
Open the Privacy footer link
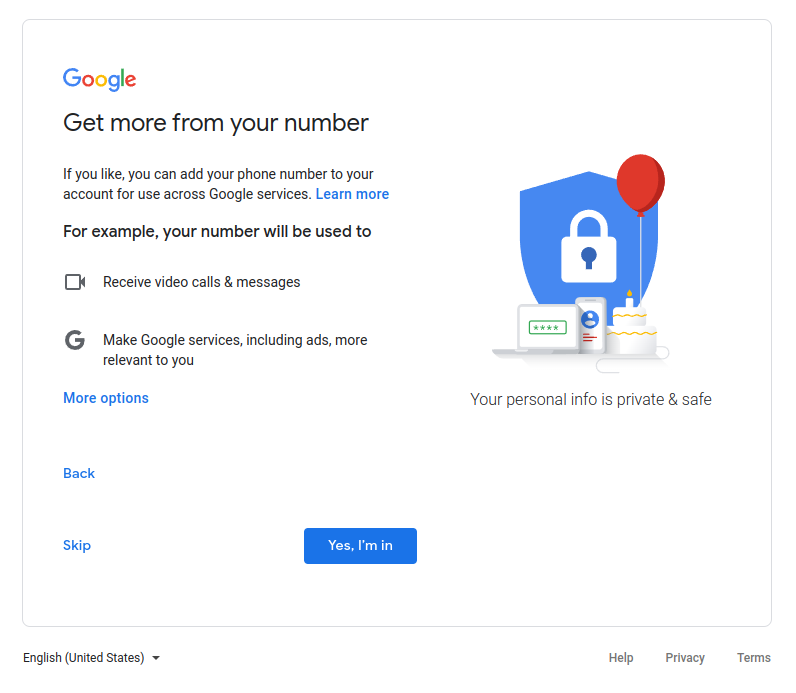pos(685,658)
